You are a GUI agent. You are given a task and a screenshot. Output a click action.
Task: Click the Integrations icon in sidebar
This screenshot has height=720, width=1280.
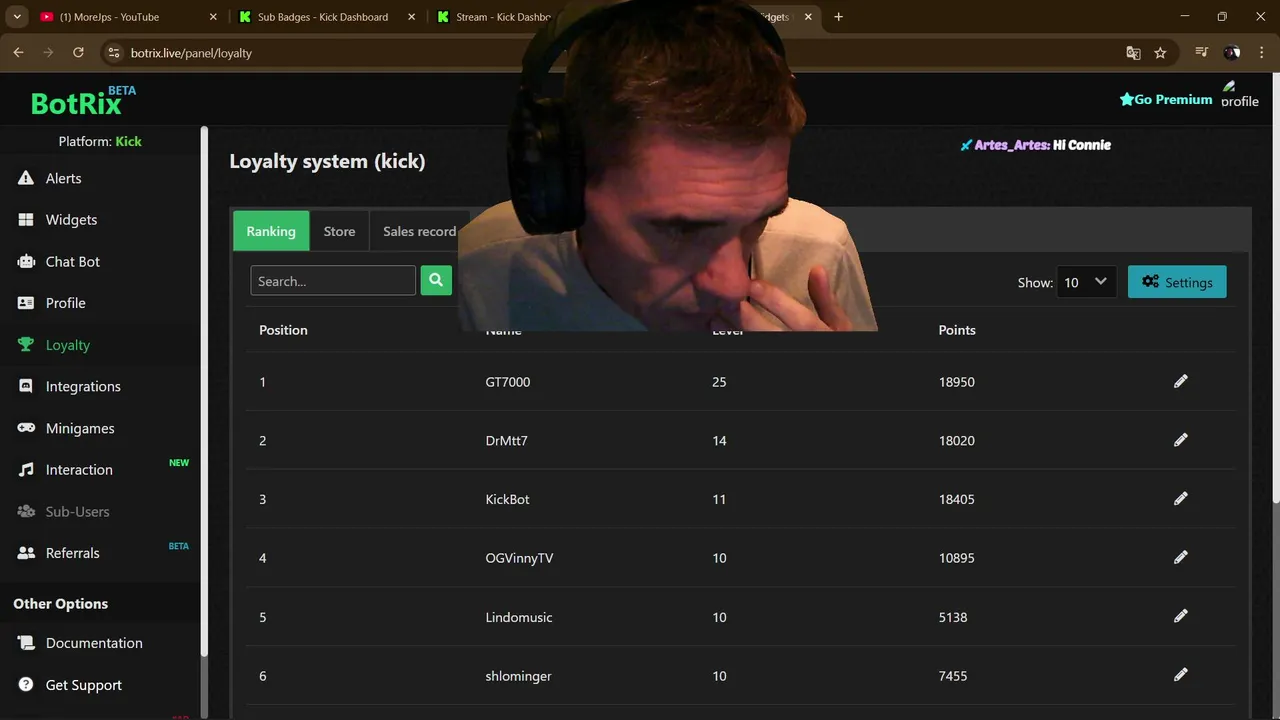26,386
